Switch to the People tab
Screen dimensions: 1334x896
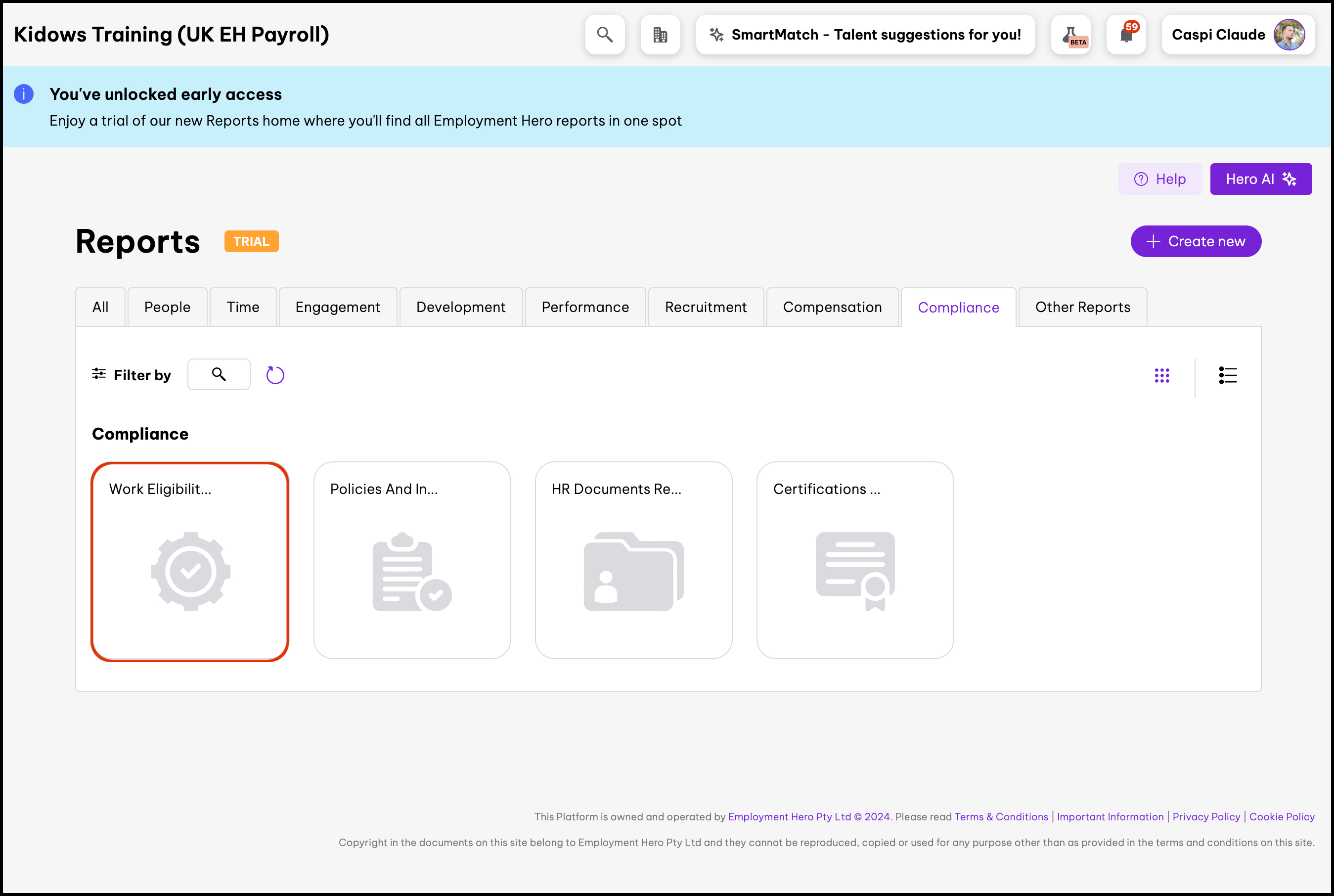[x=167, y=308]
